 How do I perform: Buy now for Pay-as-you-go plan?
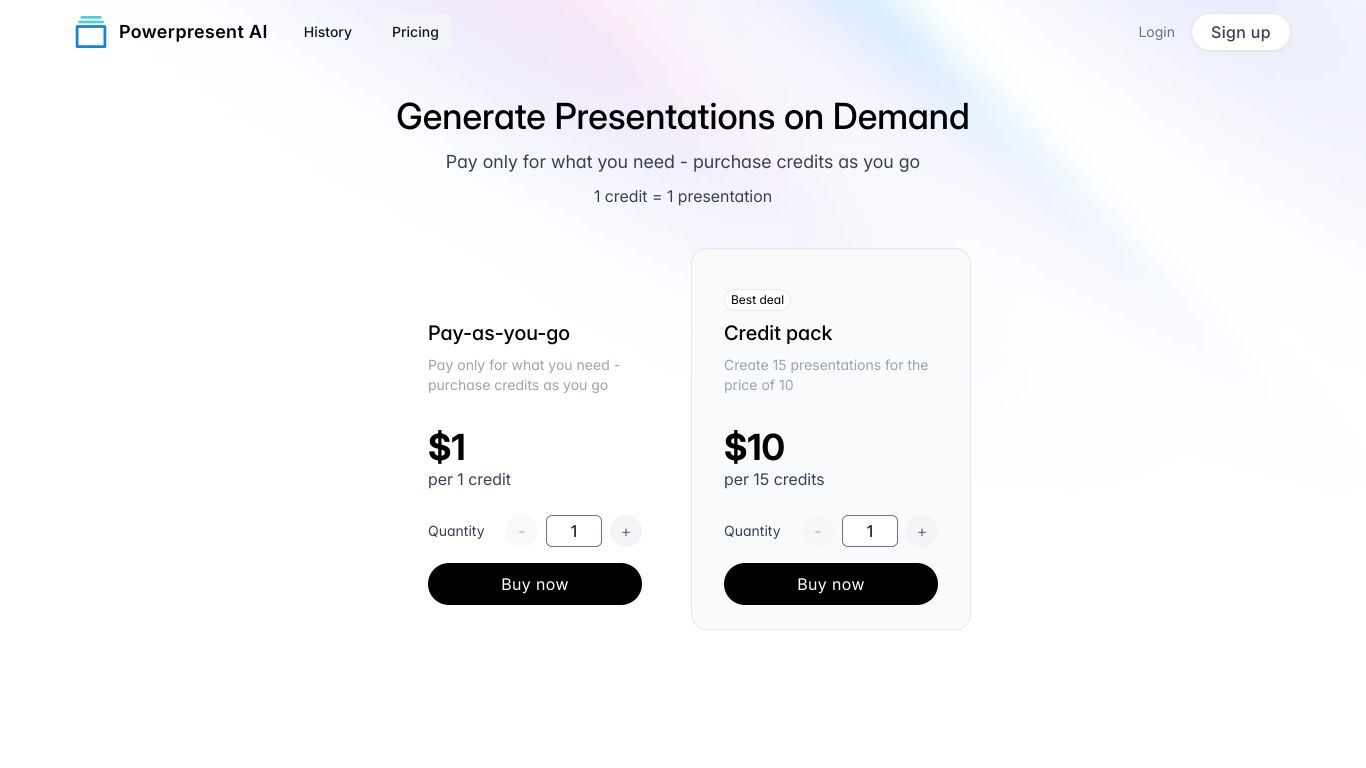point(535,584)
